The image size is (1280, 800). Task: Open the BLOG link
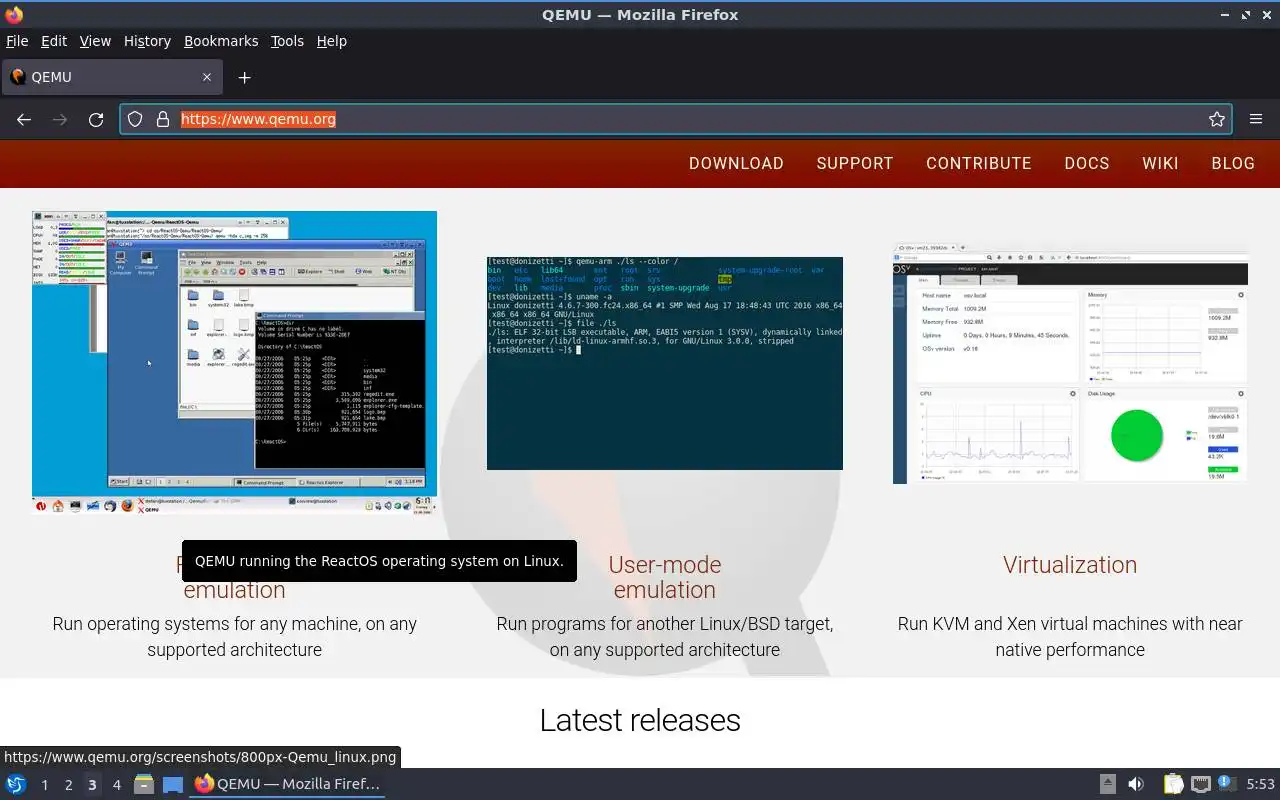coord(1233,163)
